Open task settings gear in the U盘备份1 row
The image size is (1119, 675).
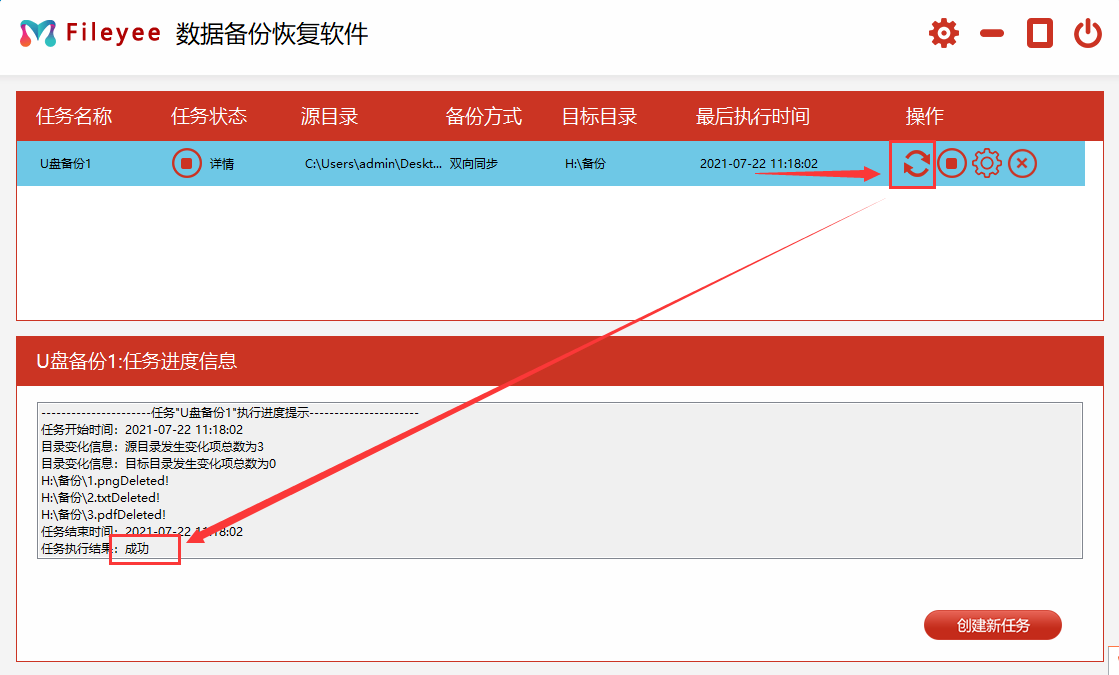pyautogui.click(x=987, y=163)
